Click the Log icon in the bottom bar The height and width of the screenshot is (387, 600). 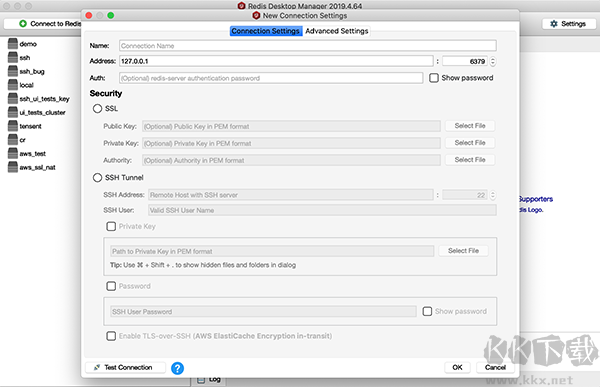pos(201,379)
